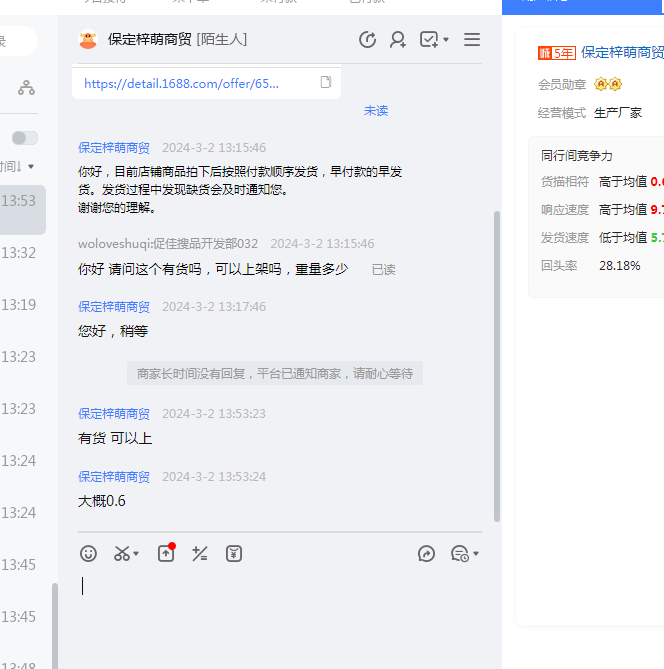
Task: Click the 保定梓萌商贸 shop name link on right
Action: [x=622, y=52]
